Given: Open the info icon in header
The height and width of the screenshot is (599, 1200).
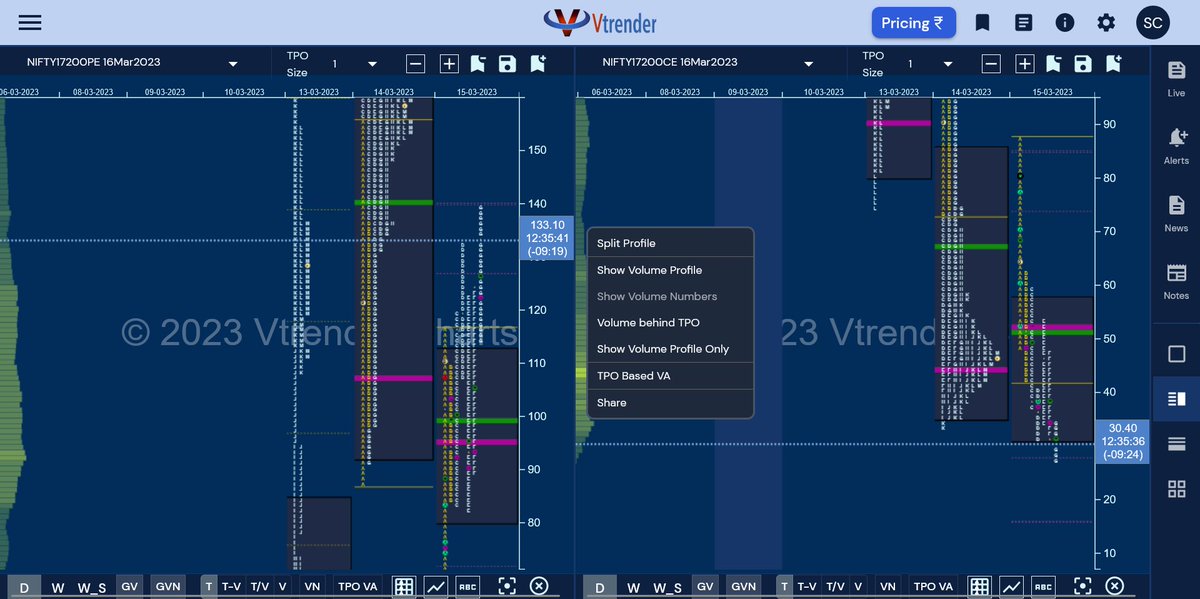Looking at the screenshot, I should (x=1065, y=22).
